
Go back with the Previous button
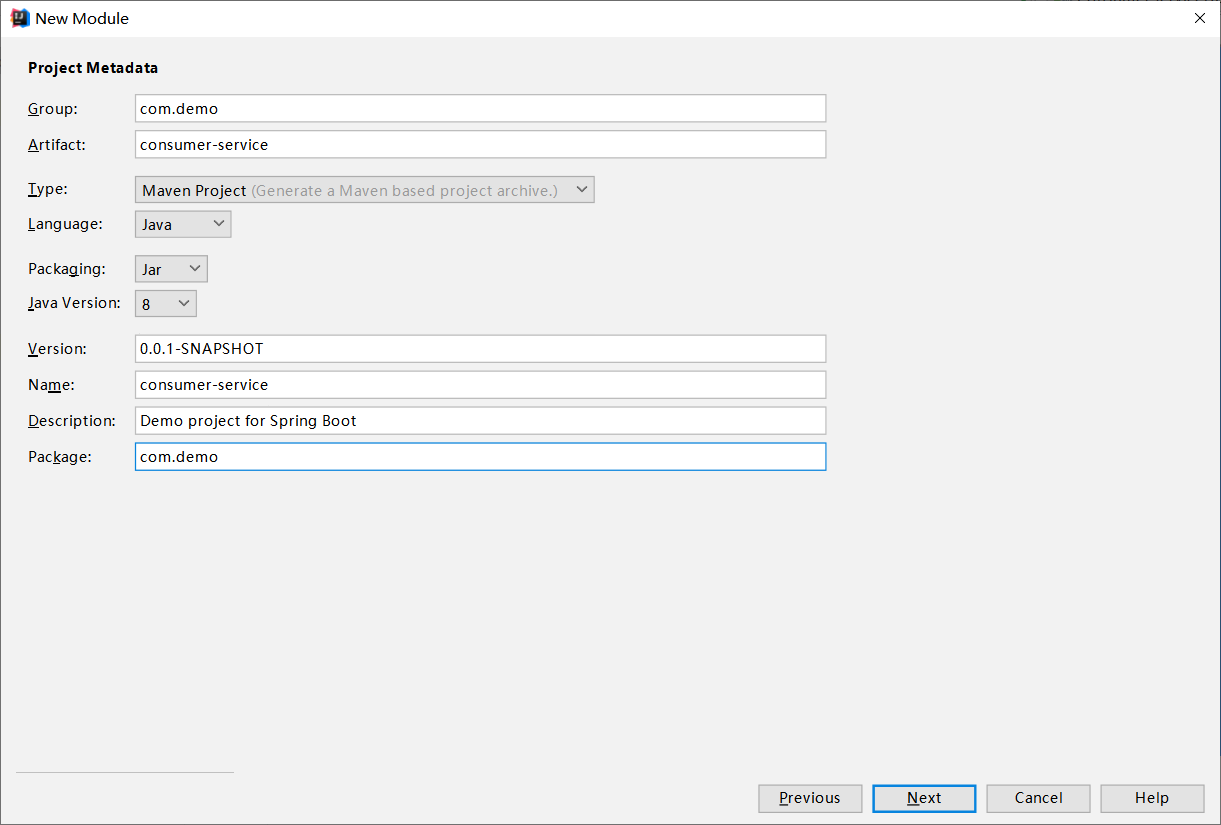pyautogui.click(x=810, y=797)
